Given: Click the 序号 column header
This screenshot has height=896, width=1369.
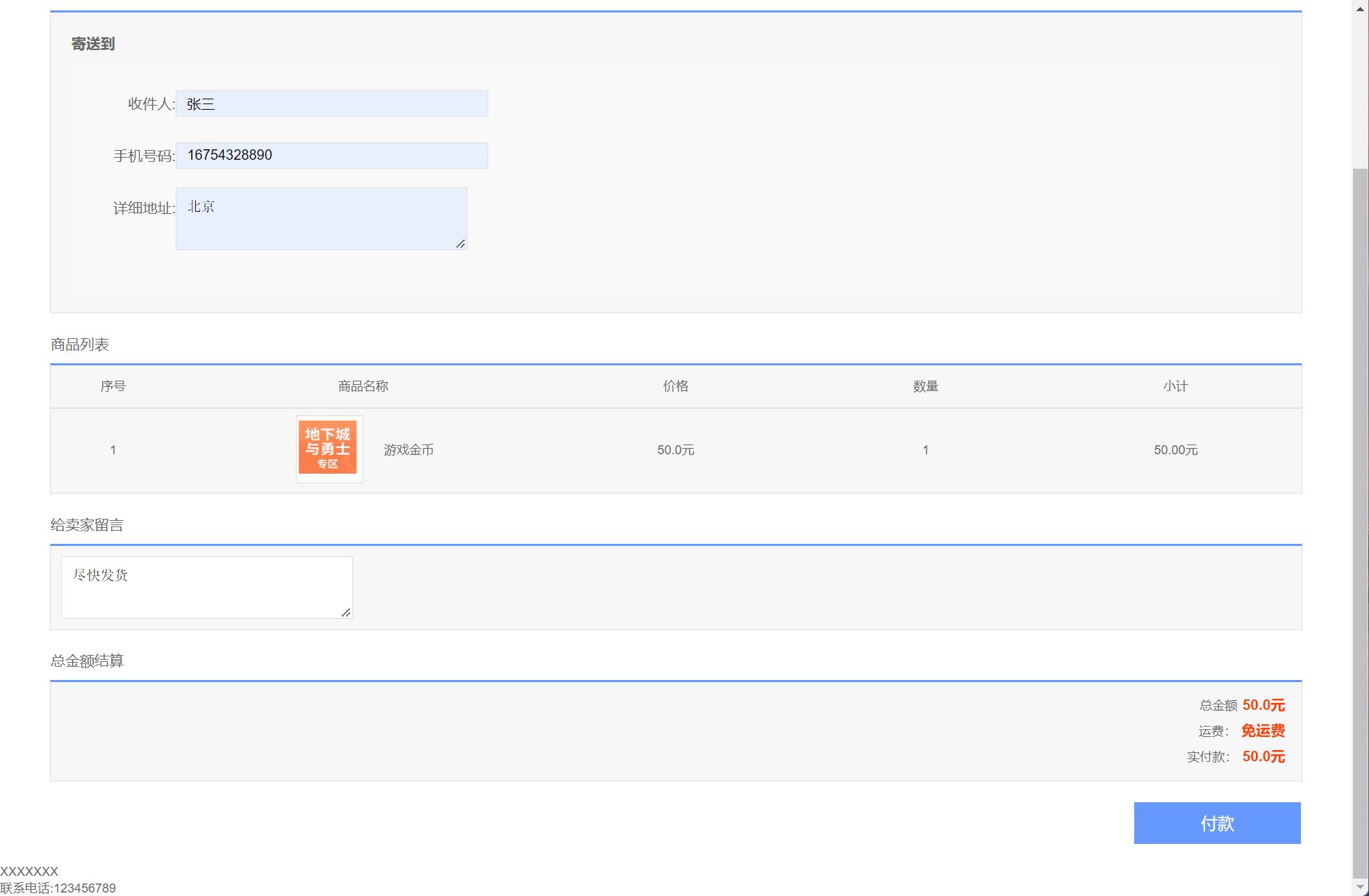Looking at the screenshot, I should point(113,386).
